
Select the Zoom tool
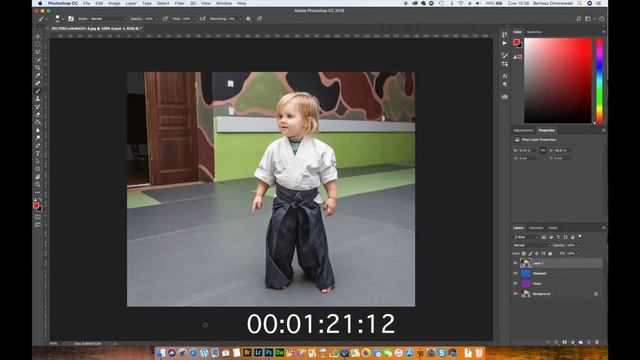pyautogui.click(x=38, y=184)
